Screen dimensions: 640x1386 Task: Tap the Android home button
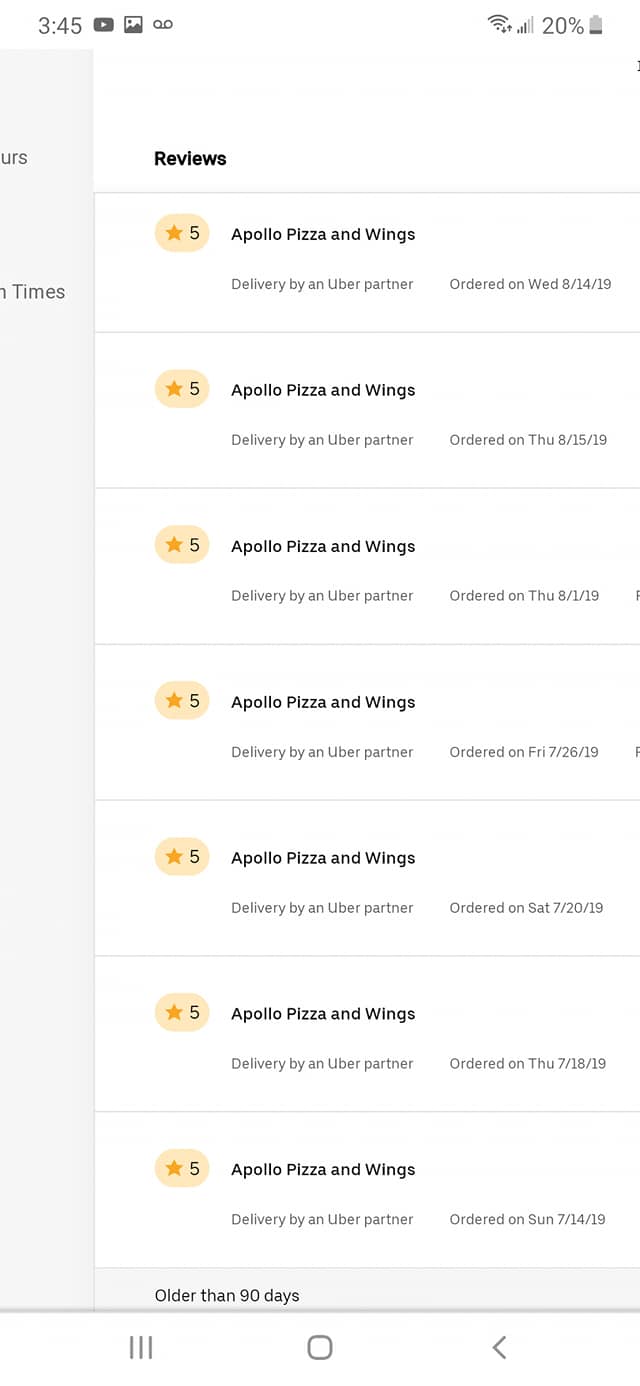(x=320, y=1347)
